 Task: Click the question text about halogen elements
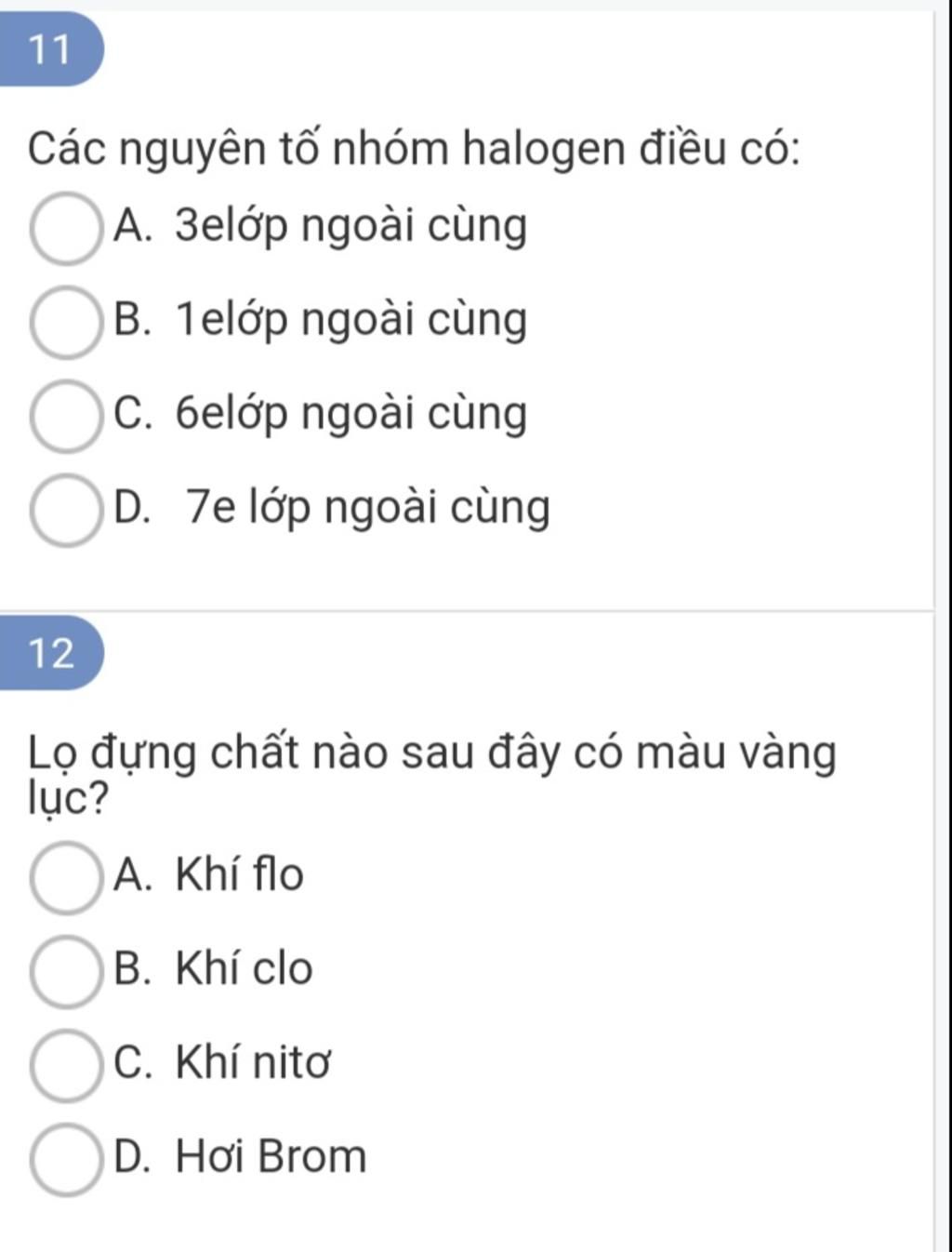coord(414,149)
